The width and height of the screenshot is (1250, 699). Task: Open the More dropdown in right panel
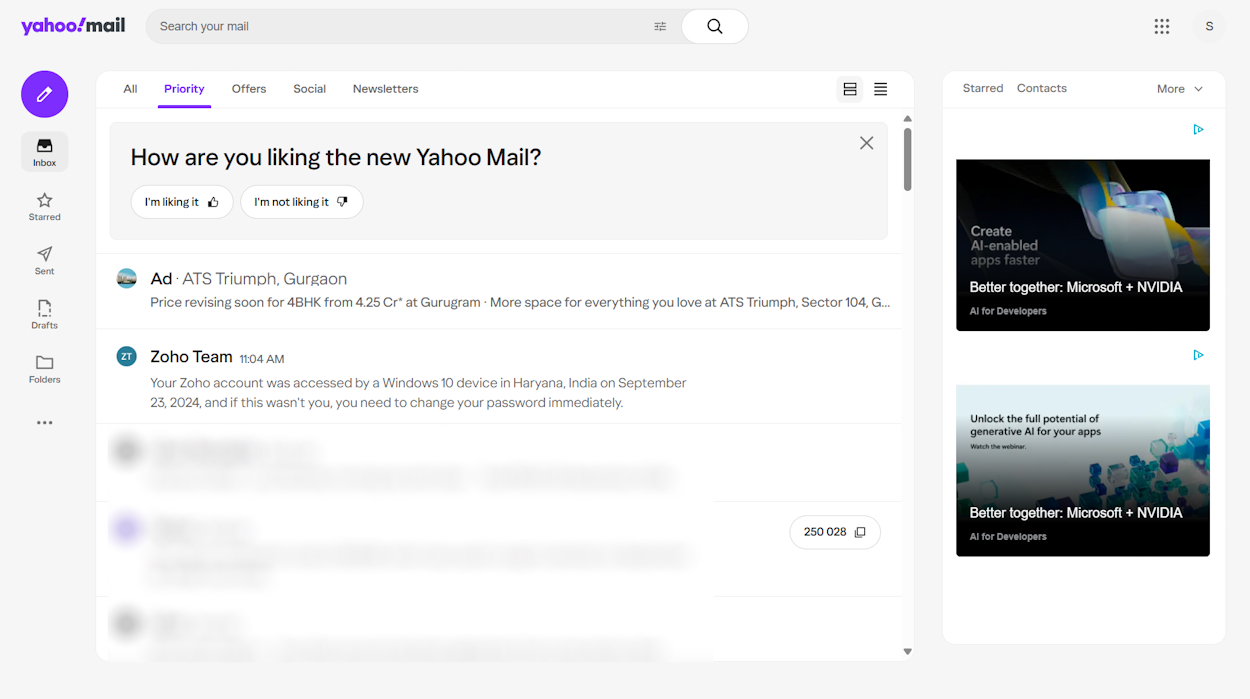pos(1179,89)
